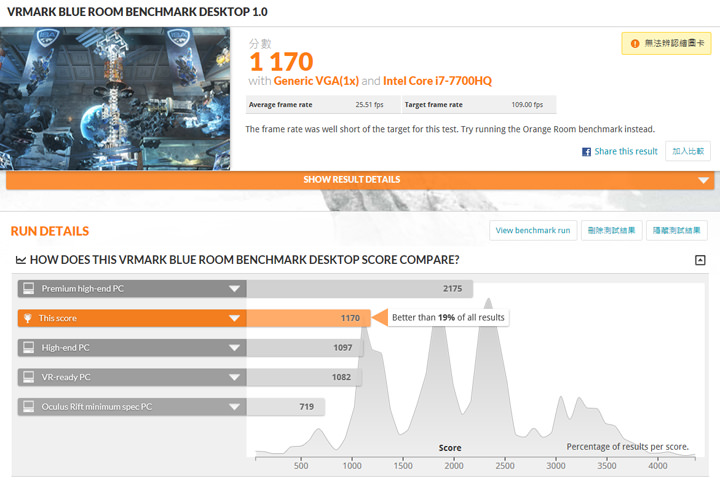Click the Facebook share icon
The width and height of the screenshot is (720, 486).
587,152
